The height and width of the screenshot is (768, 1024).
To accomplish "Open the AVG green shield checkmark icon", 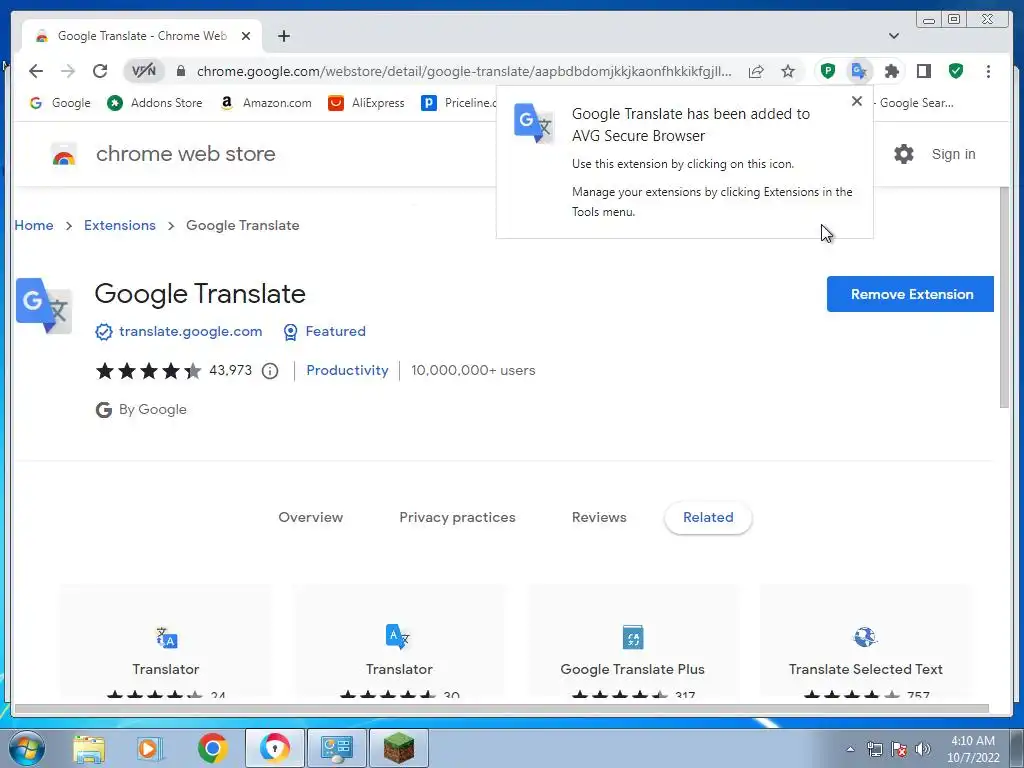I will coord(956,71).
